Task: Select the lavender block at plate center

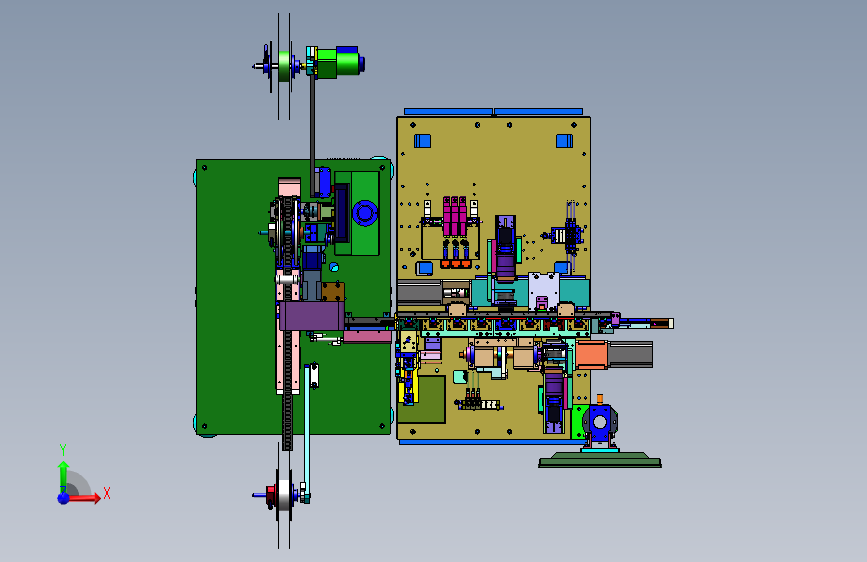Action: click(x=544, y=291)
